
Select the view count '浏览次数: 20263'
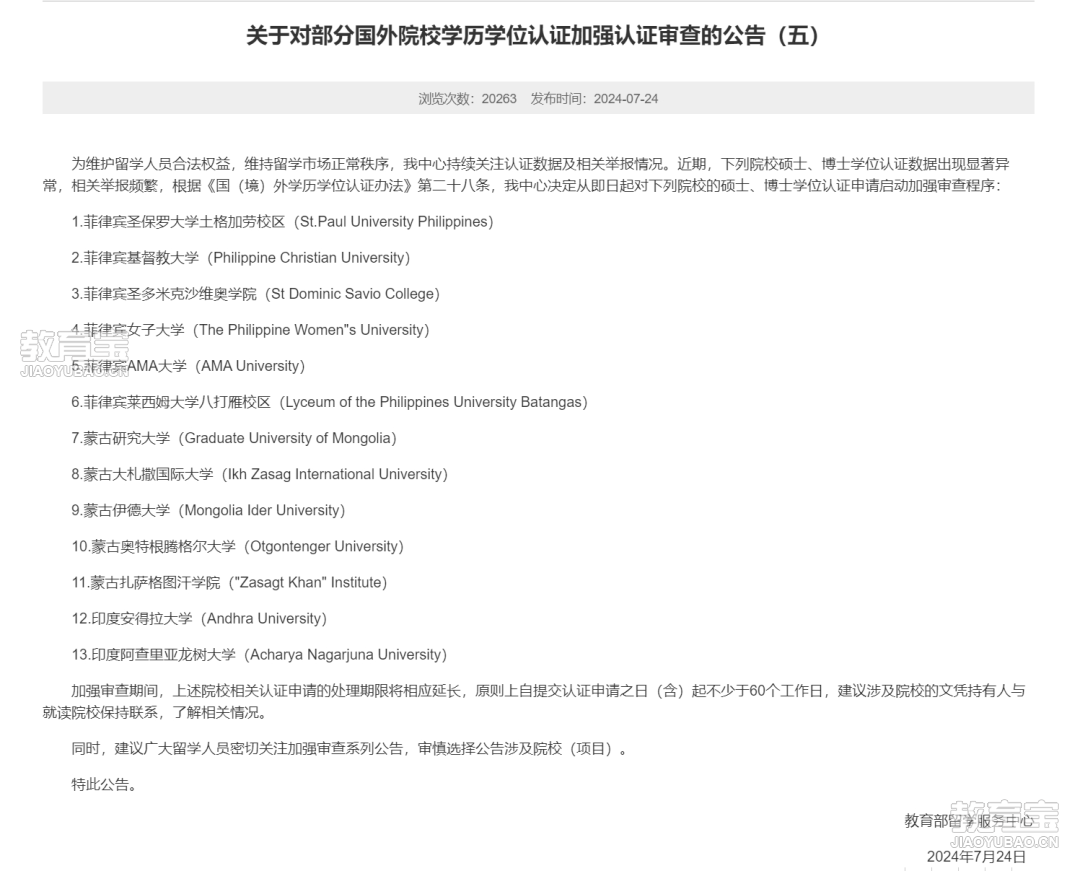pos(467,98)
